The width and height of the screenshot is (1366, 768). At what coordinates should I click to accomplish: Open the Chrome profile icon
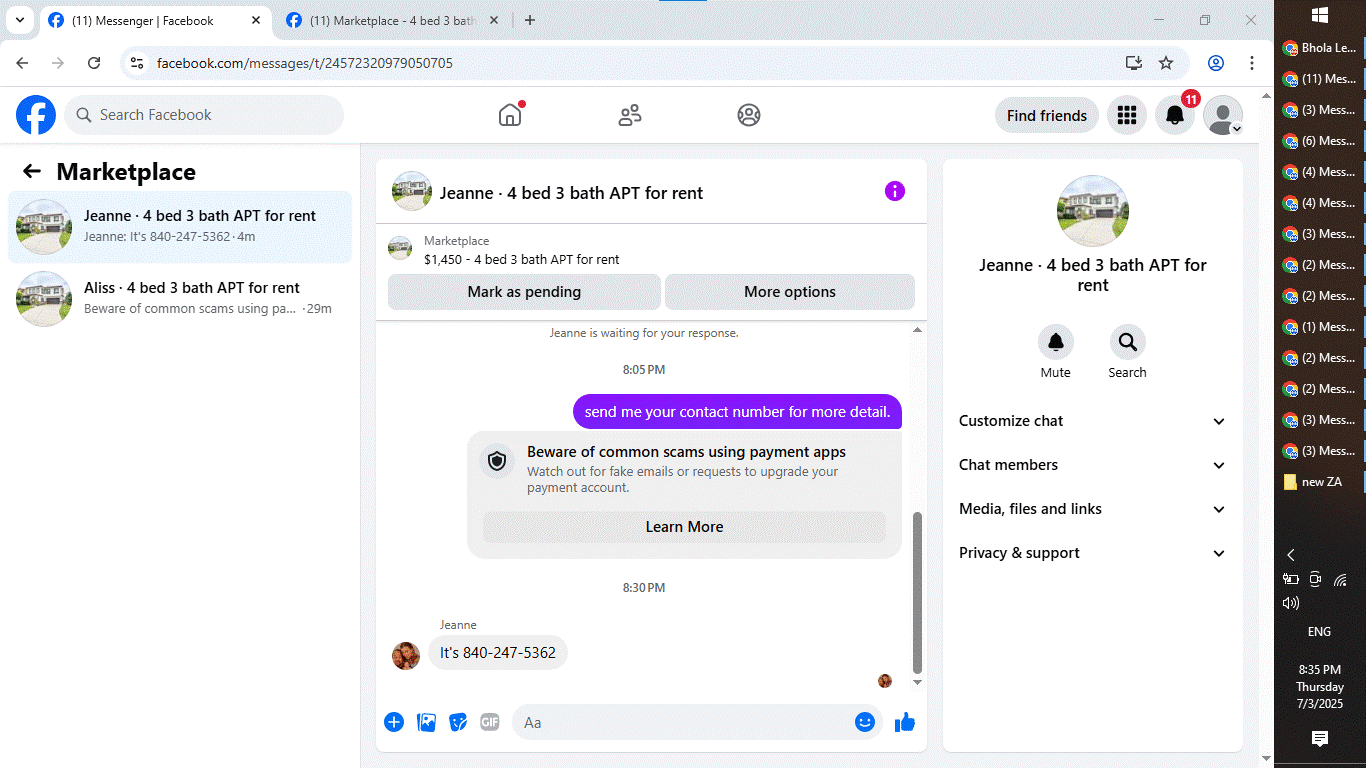(1216, 63)
